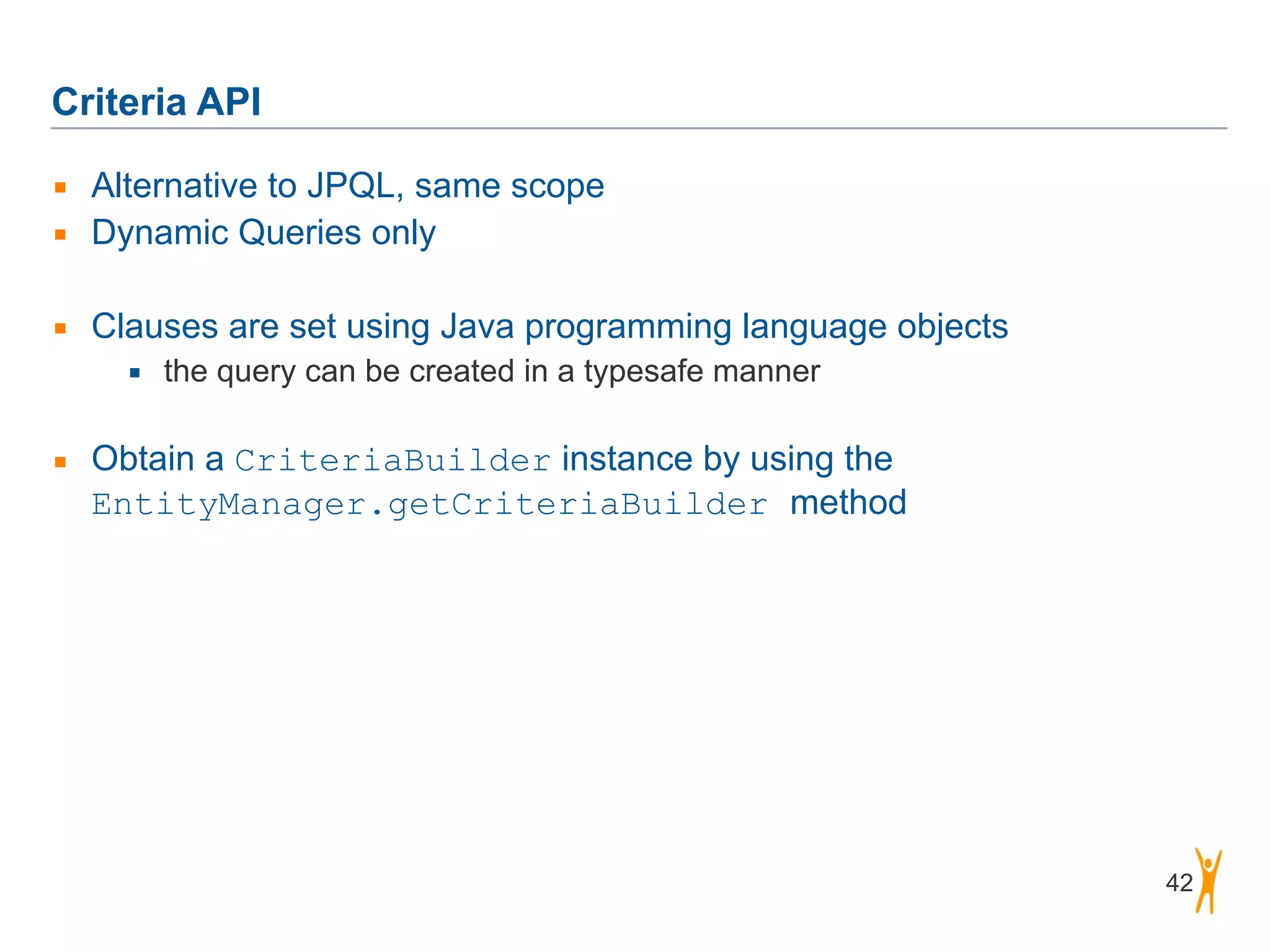Click the phrase 'instance by using the'
This screenshot has width=1270, height=952.
727,459
